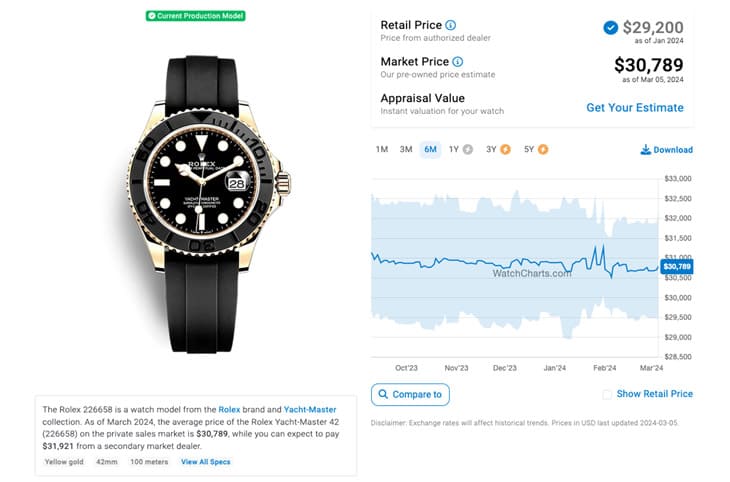Click the orange premium badge next to 5Y

pyautogui.click(x=543, y=149)
